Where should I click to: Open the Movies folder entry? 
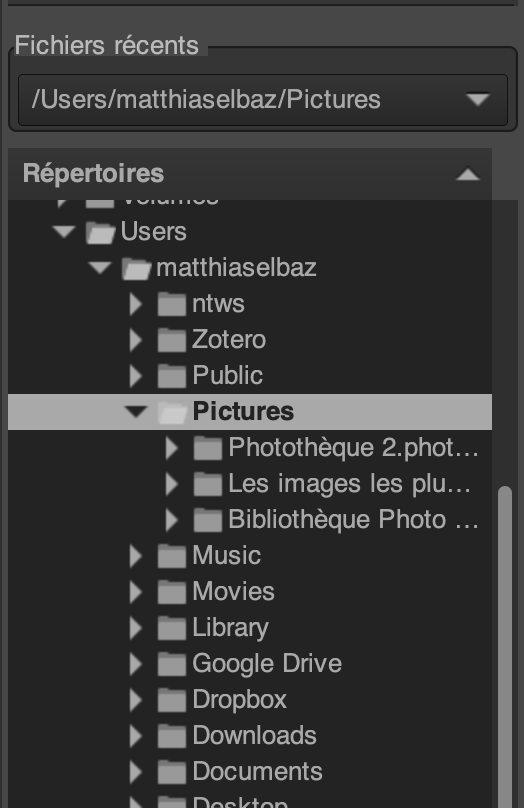pyautogui.click(x=233, y=591)
